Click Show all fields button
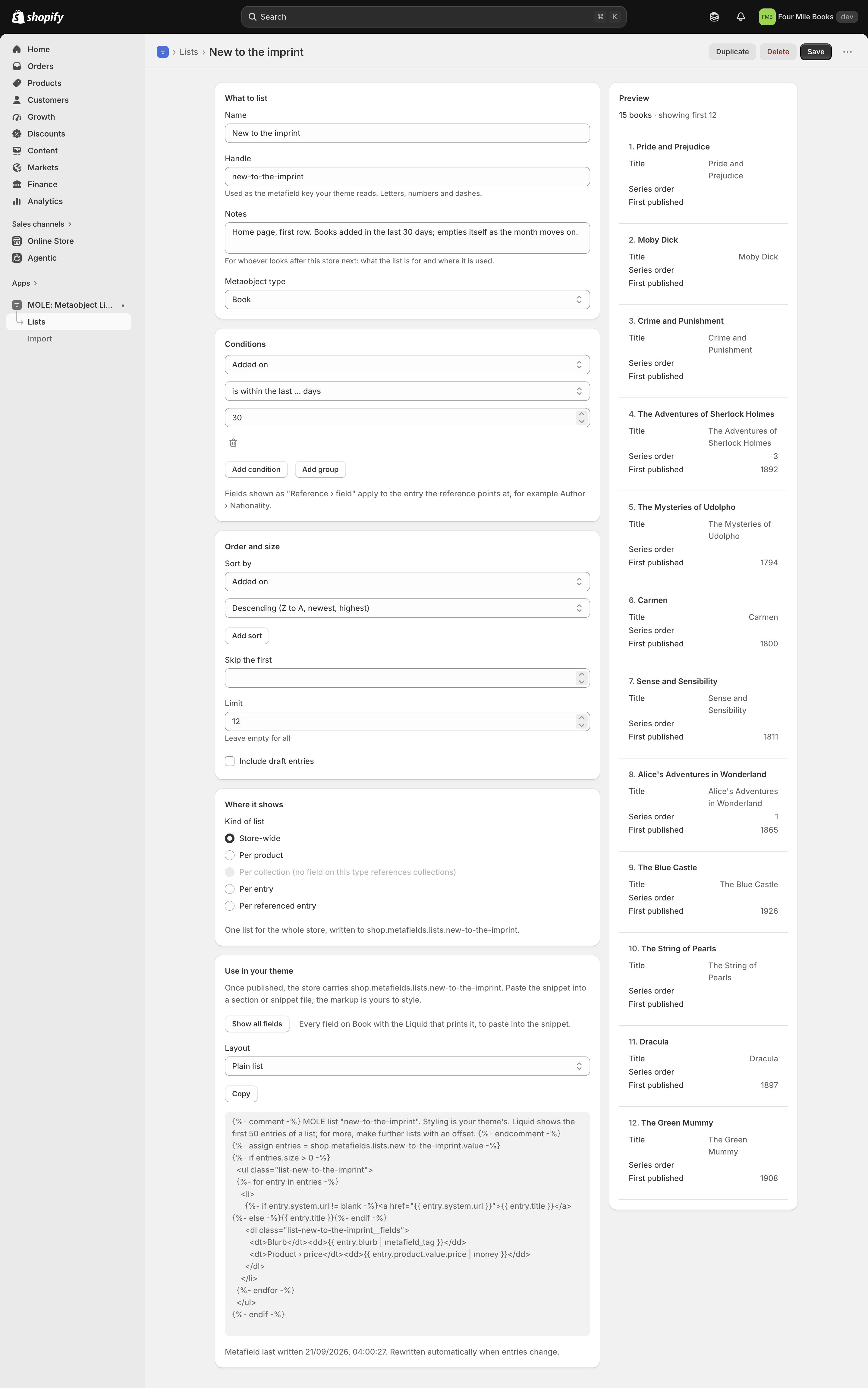The image size is (868, 1388). [256, 1024]
